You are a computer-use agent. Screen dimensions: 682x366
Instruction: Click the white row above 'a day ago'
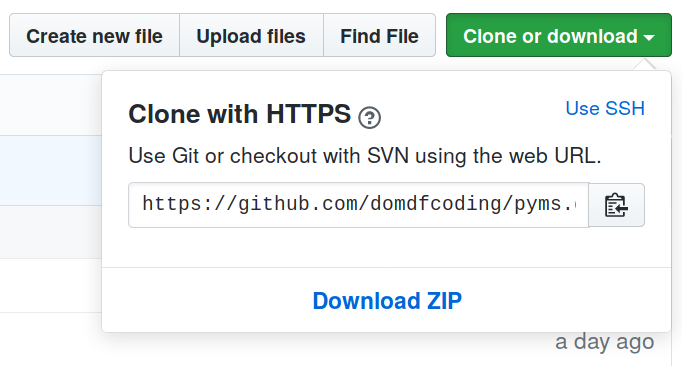tap(51, 285)
